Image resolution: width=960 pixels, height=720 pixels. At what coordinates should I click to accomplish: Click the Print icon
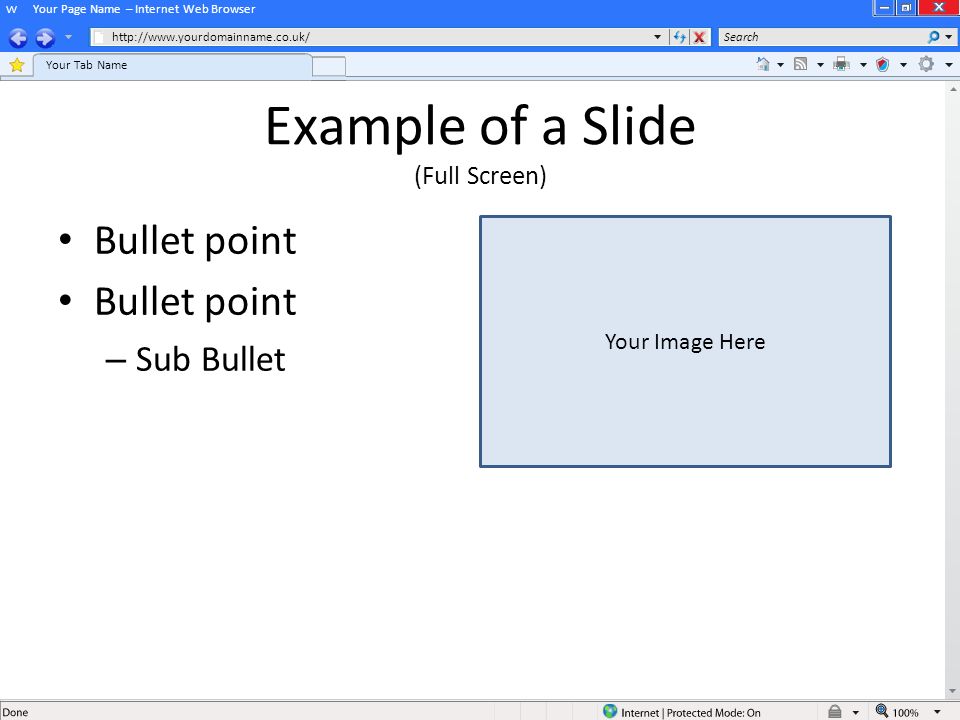coord(842,64)
